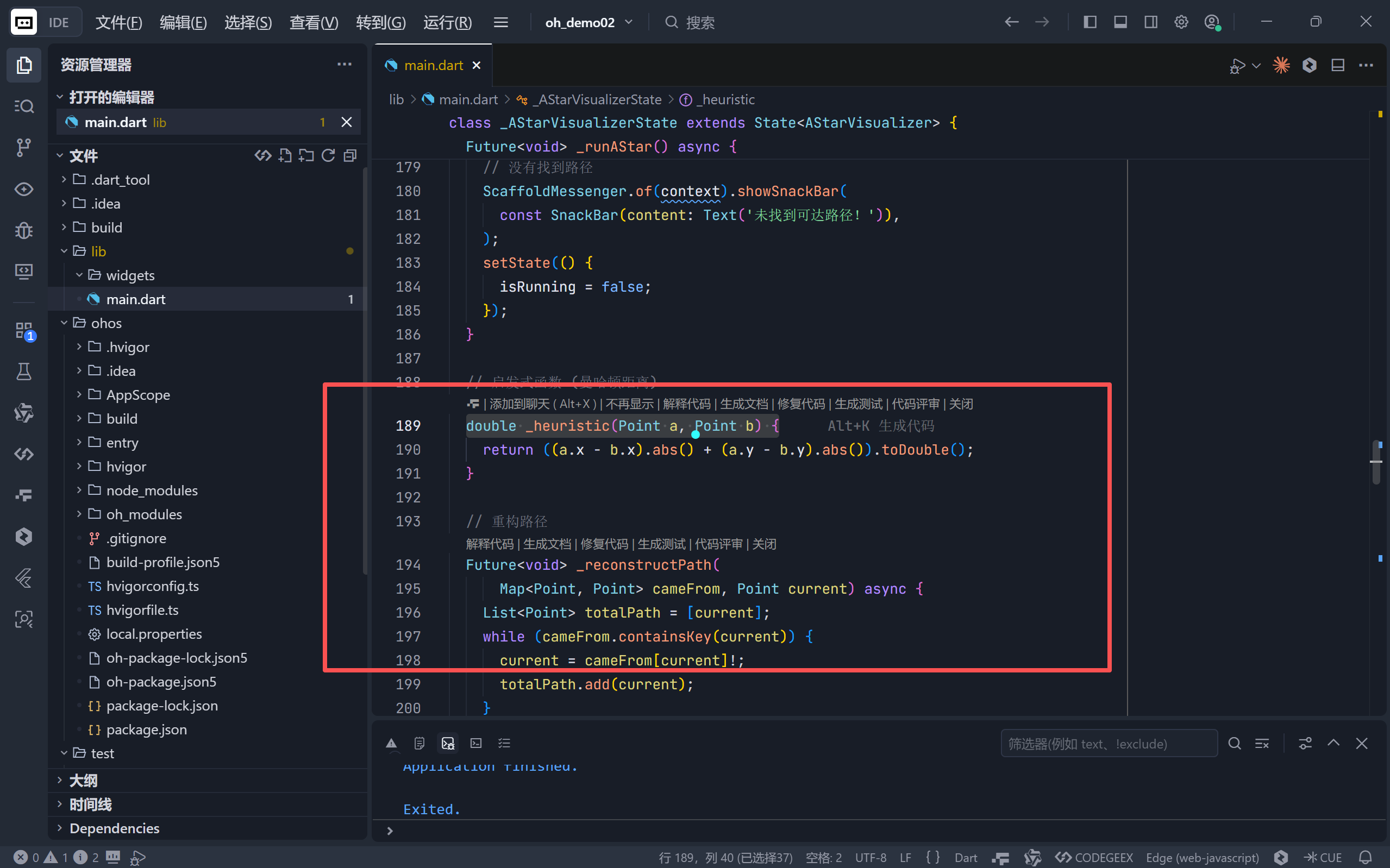
Task: Click 解释代码 code lens above _heuristic
Action: pos(686,404)
